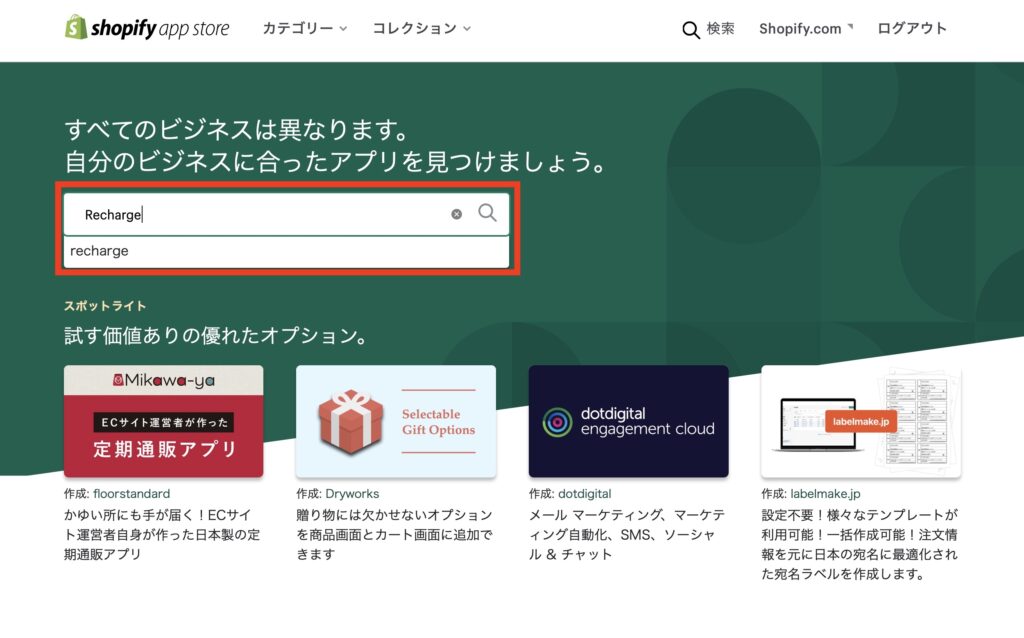This screenshot has width=1024, height=638.
Task: Expand the コレクション dropdown menu
Action: pos(421,28)
